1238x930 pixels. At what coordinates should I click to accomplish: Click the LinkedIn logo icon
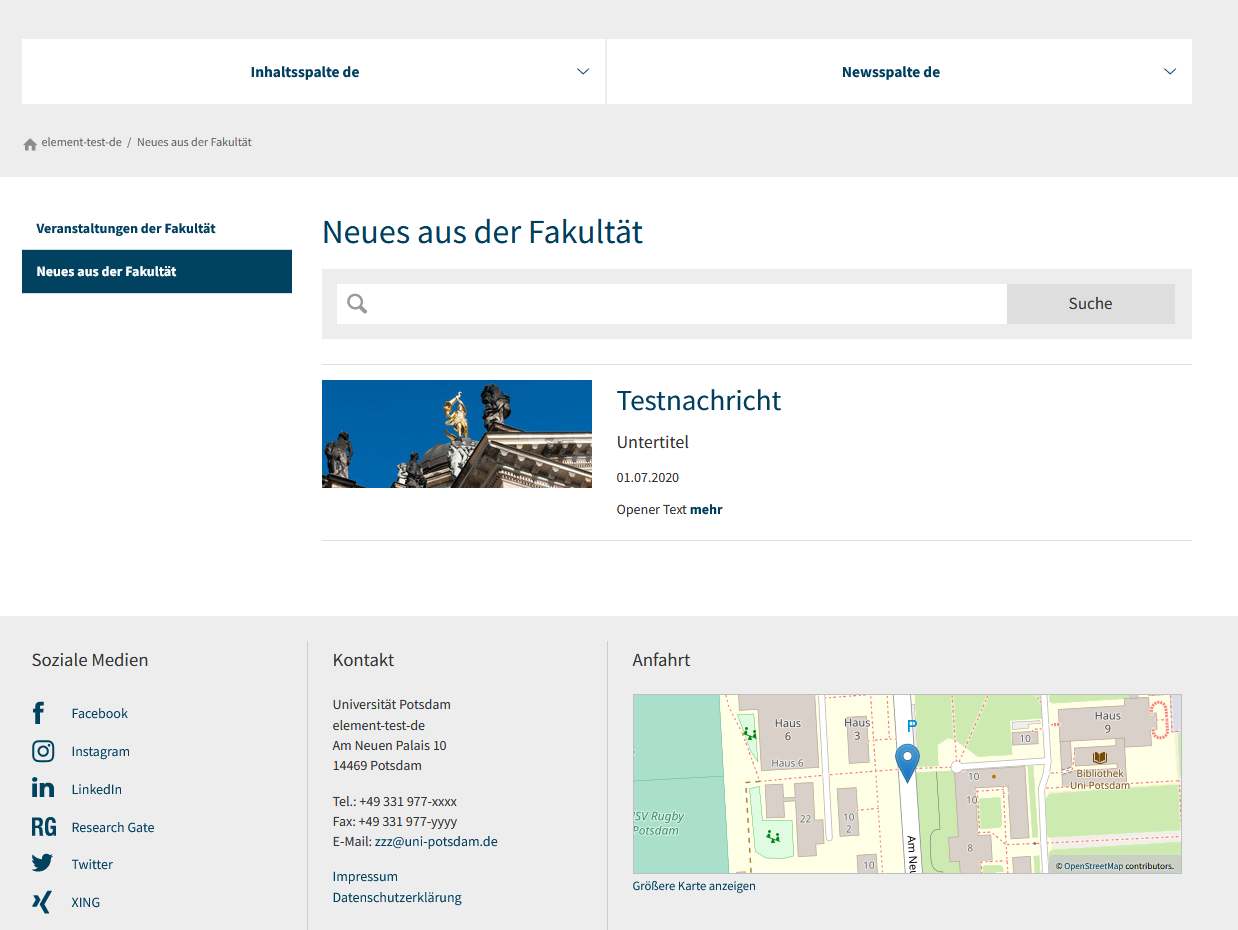42,789
